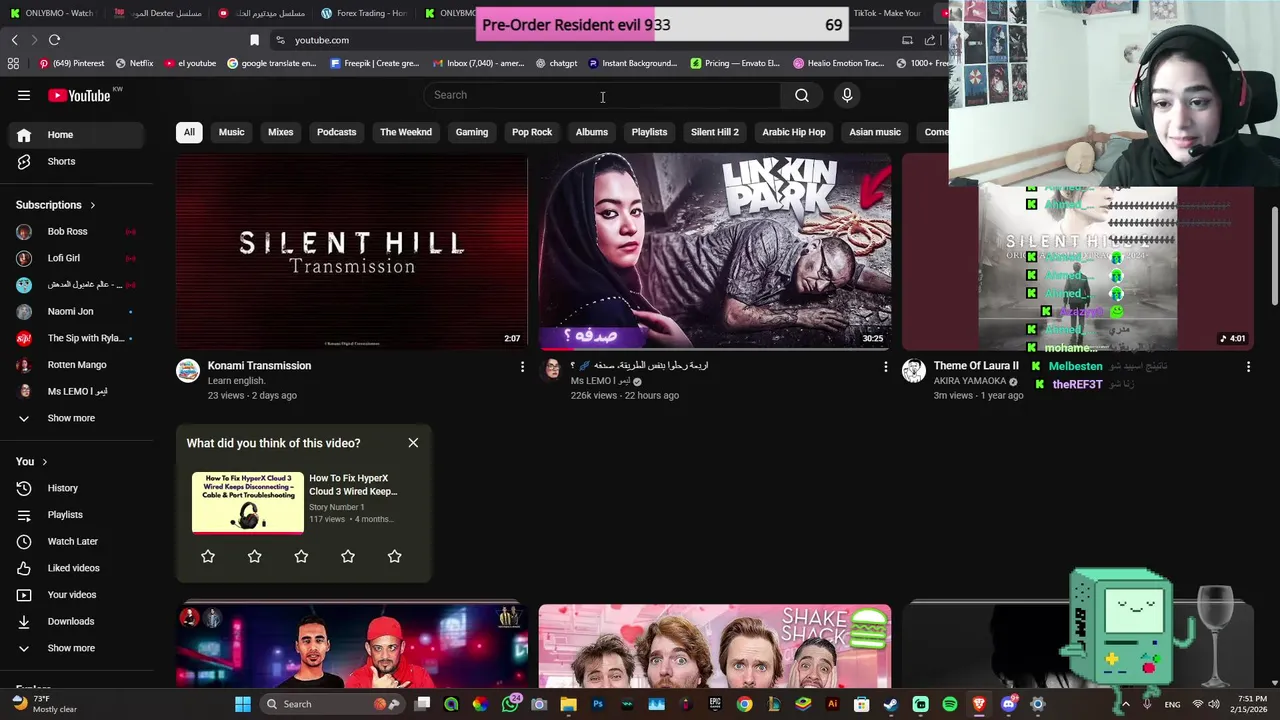Reload the page in the browser
The height and width of the screenshot is (720, 1280).
coord(54,40)
